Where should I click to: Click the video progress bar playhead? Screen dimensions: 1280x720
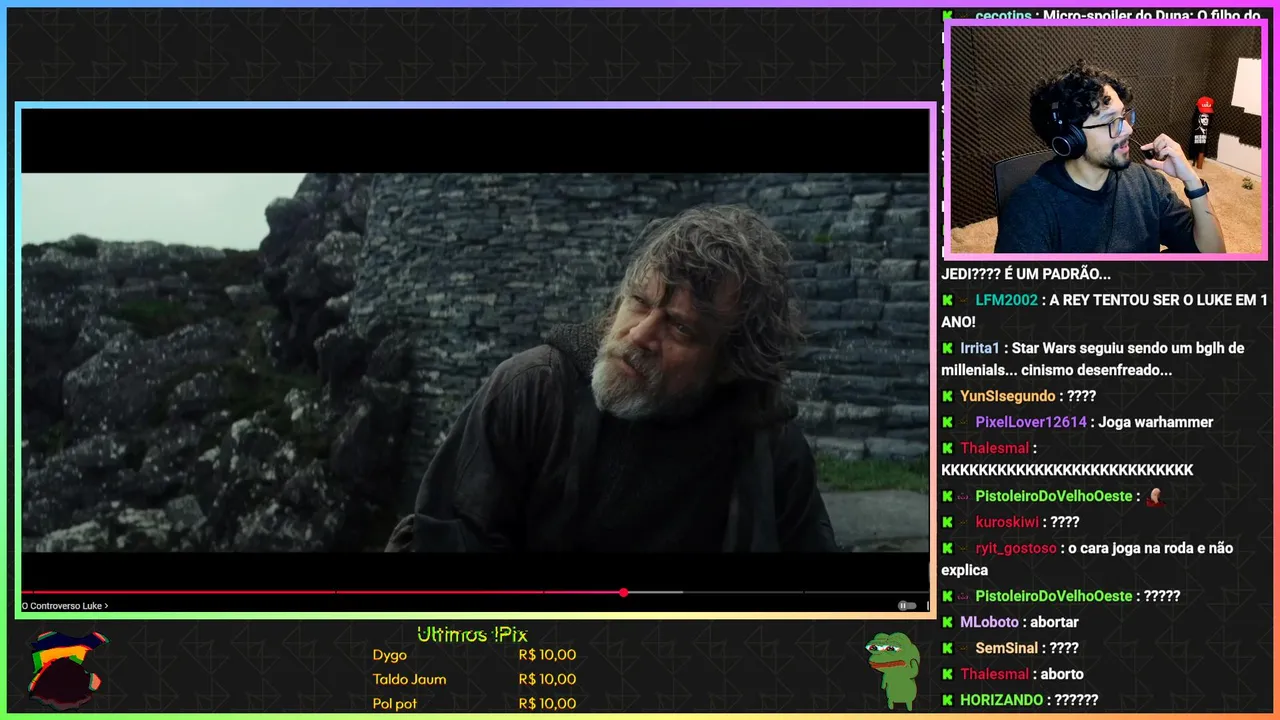tap(623, 592)
